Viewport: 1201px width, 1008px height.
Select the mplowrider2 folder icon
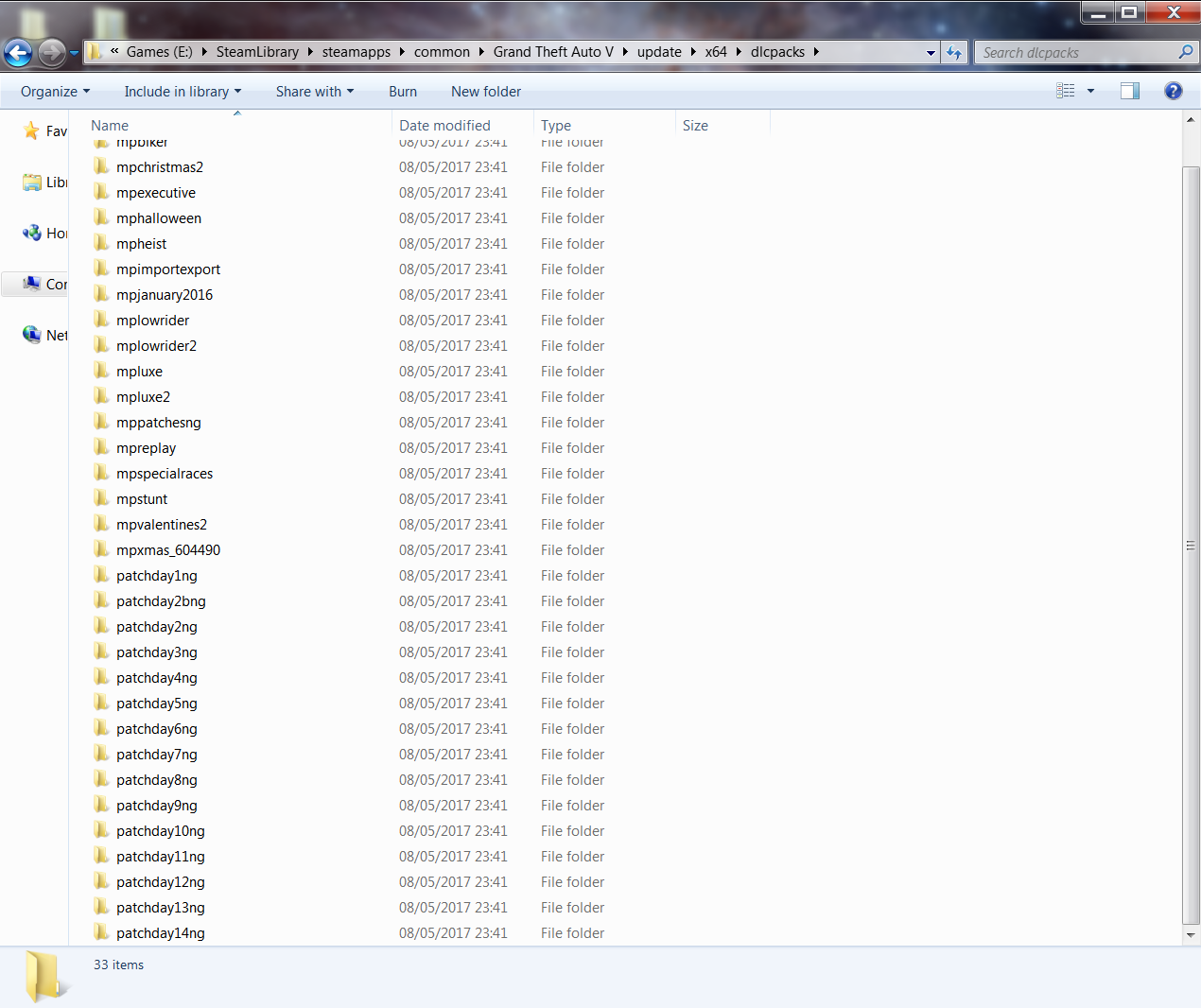coord(102,345)
